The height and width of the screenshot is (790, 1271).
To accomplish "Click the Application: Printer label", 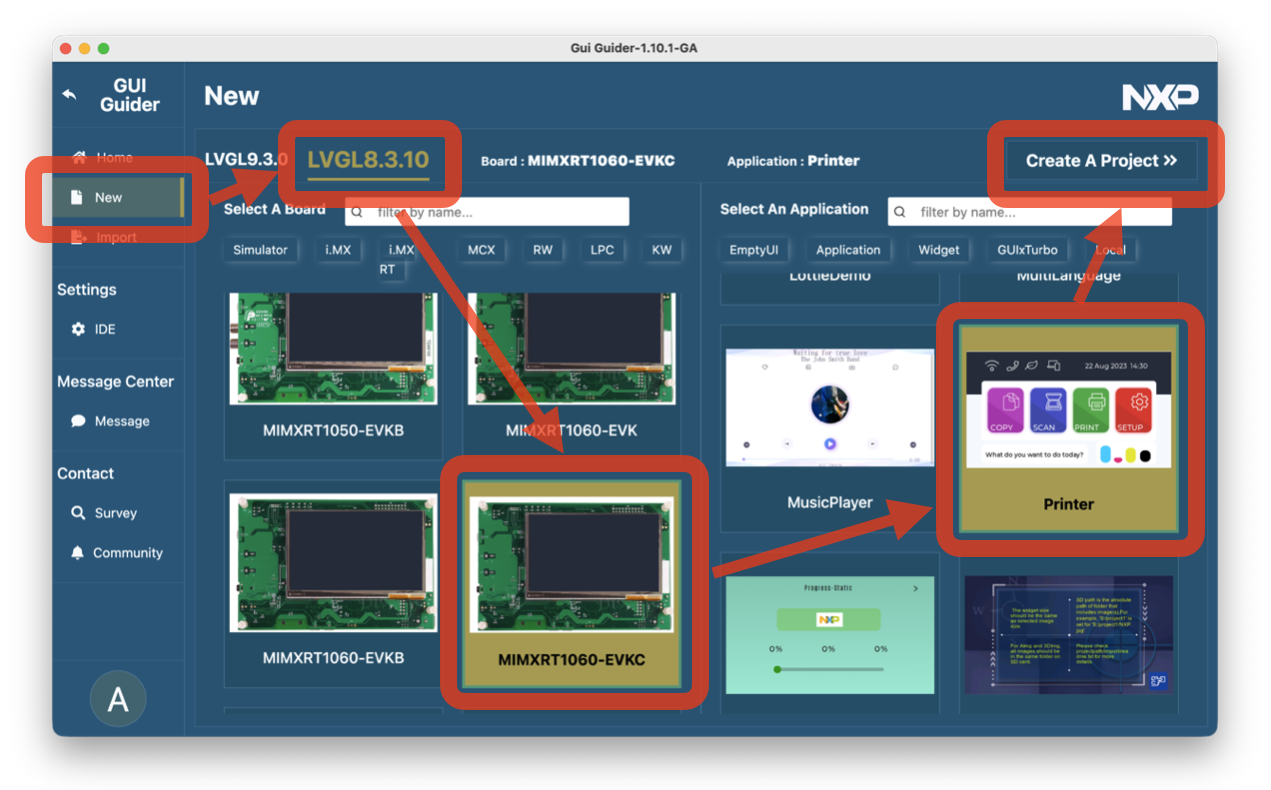I will click(793, 161).
